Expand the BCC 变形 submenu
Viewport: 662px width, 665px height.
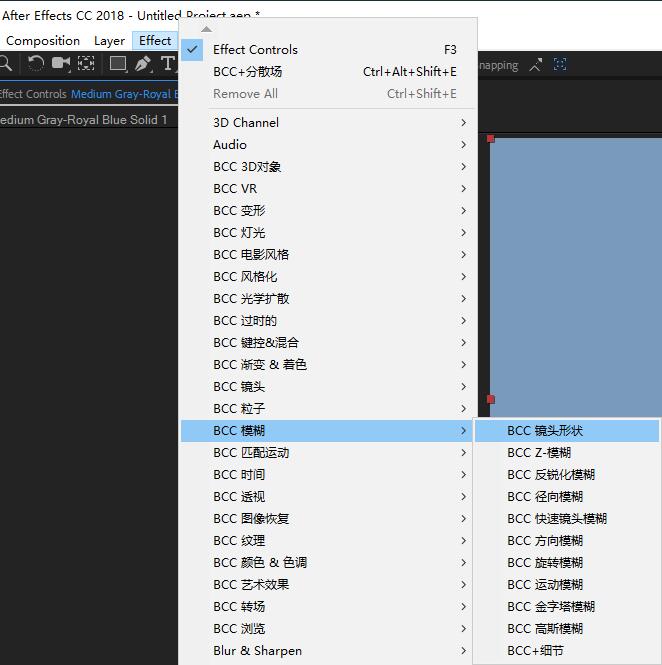pyautogui.click(x=327, y=211)
